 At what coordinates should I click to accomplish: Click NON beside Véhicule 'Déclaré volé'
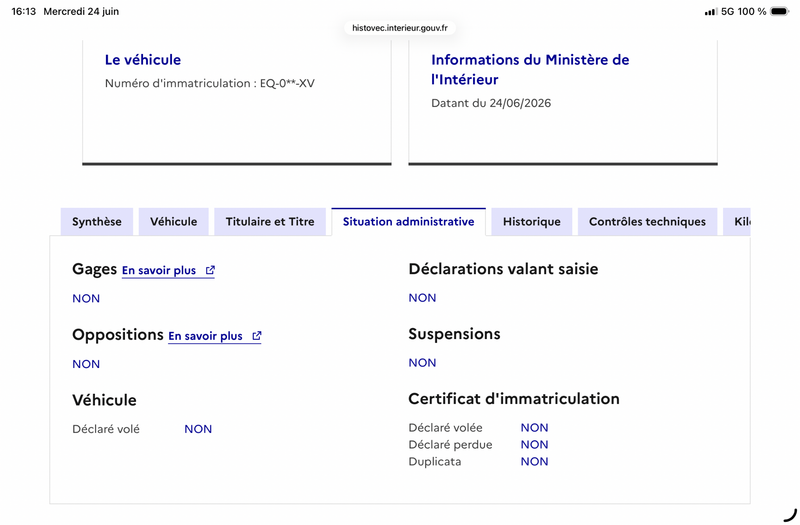(x=198, y=429)
